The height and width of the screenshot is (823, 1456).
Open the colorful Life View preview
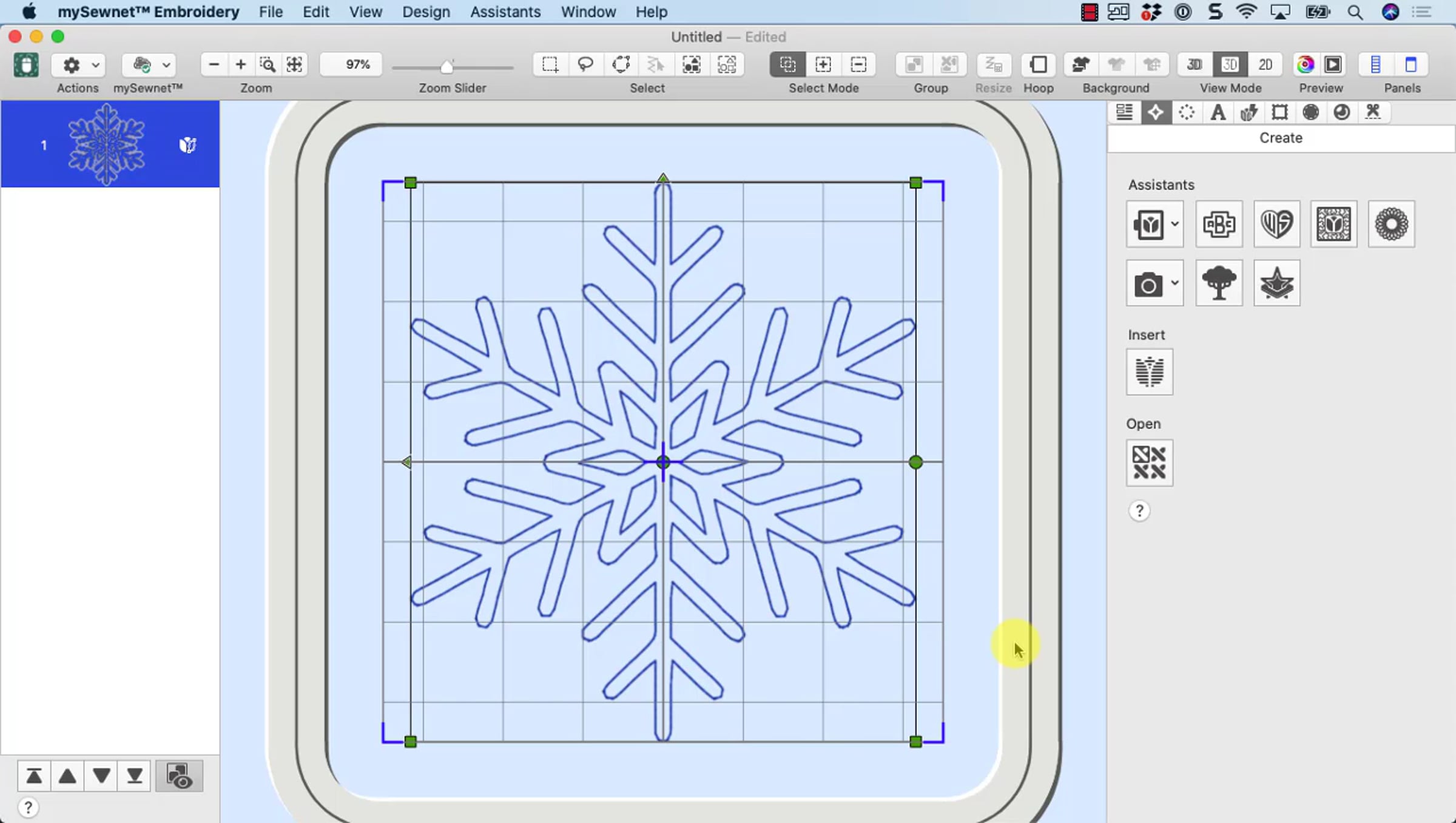[x=1305, y=64]
